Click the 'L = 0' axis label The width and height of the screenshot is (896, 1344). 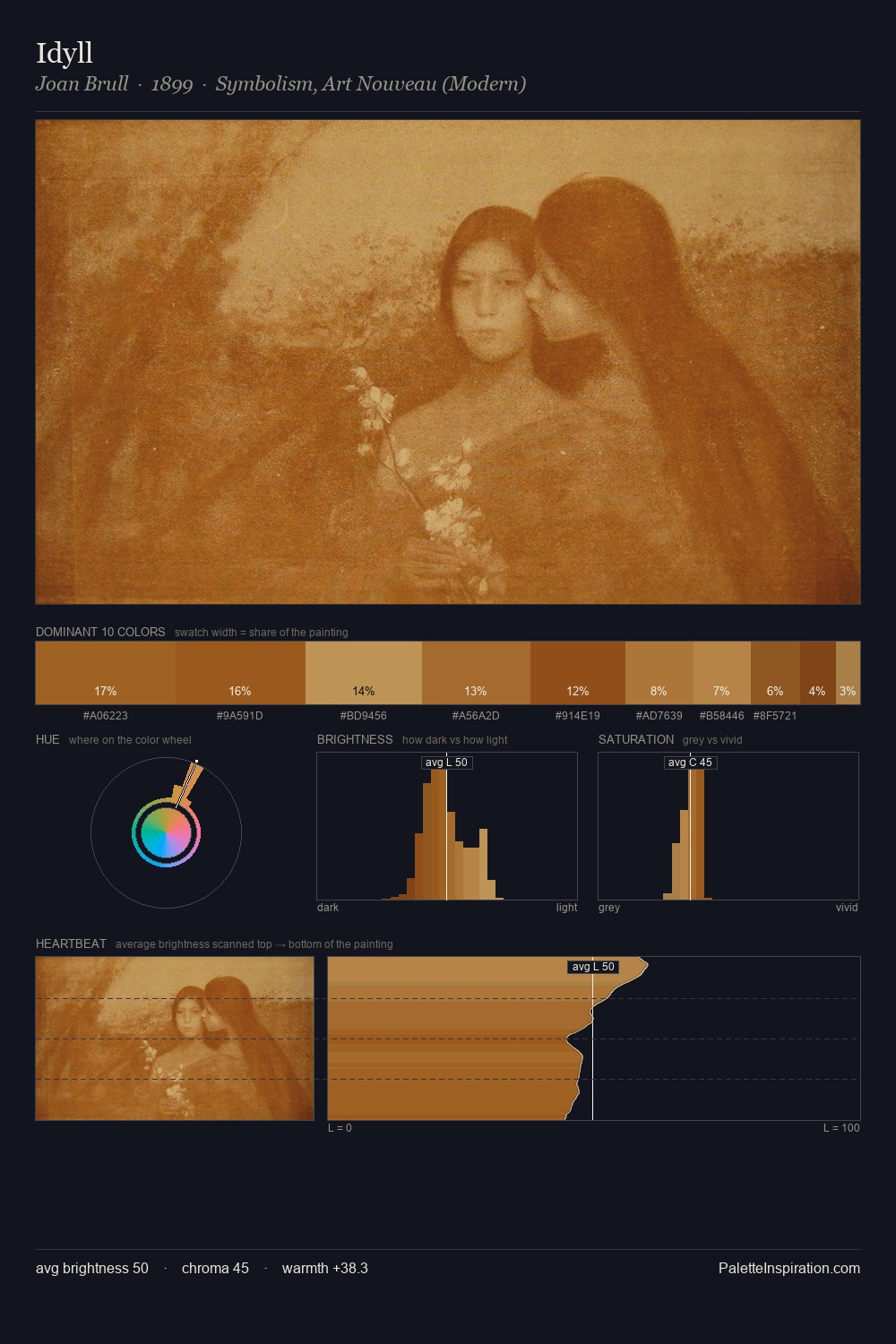pyautogui.click(x=340, y=1128)
